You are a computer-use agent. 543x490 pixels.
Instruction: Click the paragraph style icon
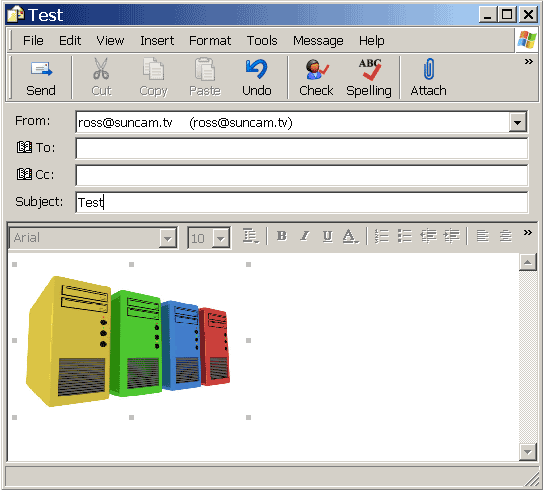[x=250, y=236]
